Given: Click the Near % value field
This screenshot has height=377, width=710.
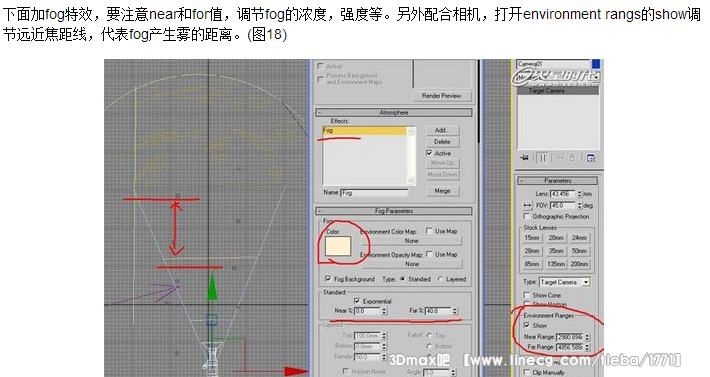Looking at the screenshot, I should [x=367, y=311].
